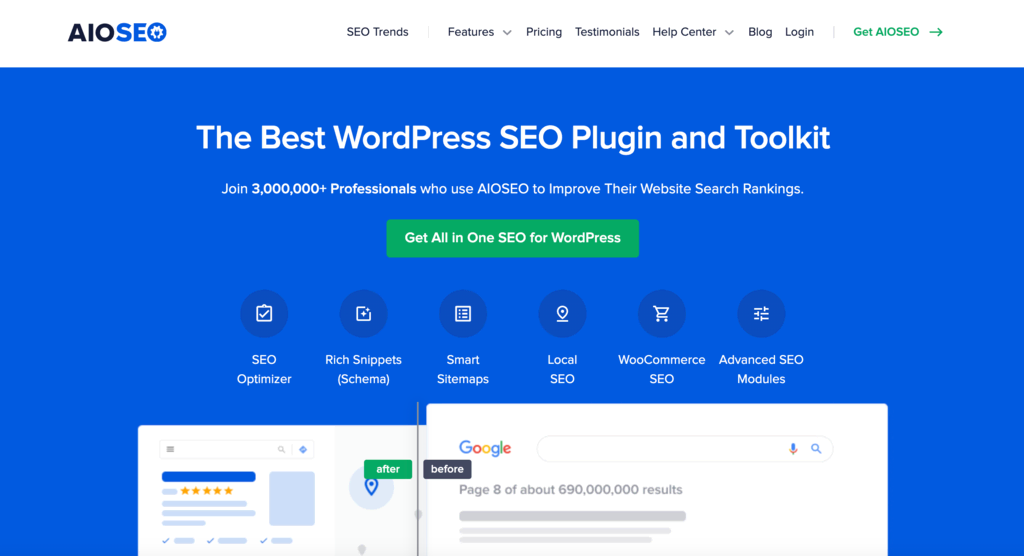Click the Login link
The height and width of the screenshot is (556, 1024).
click(799, 32)
